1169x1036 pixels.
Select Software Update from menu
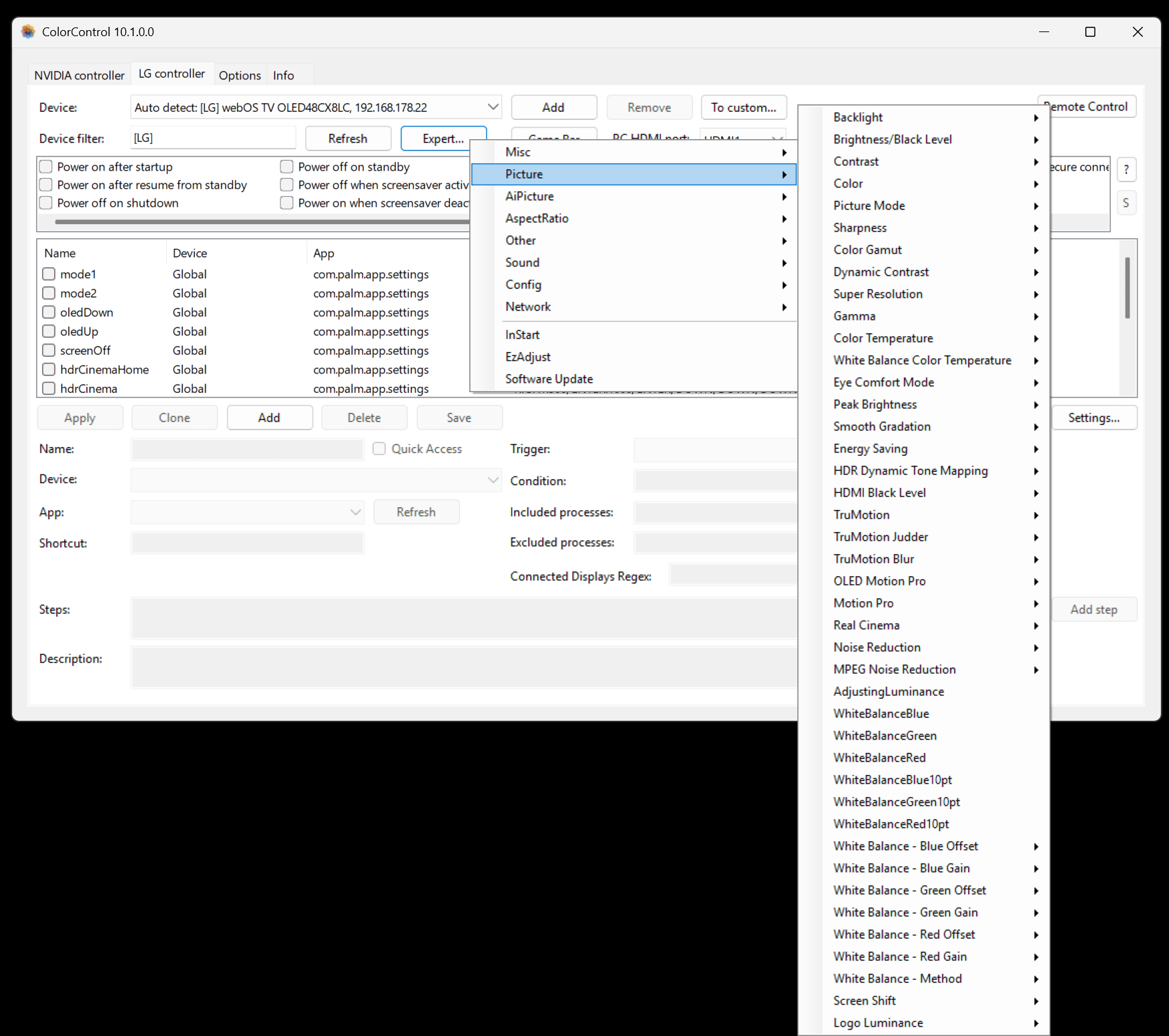(x=633, y=379)
